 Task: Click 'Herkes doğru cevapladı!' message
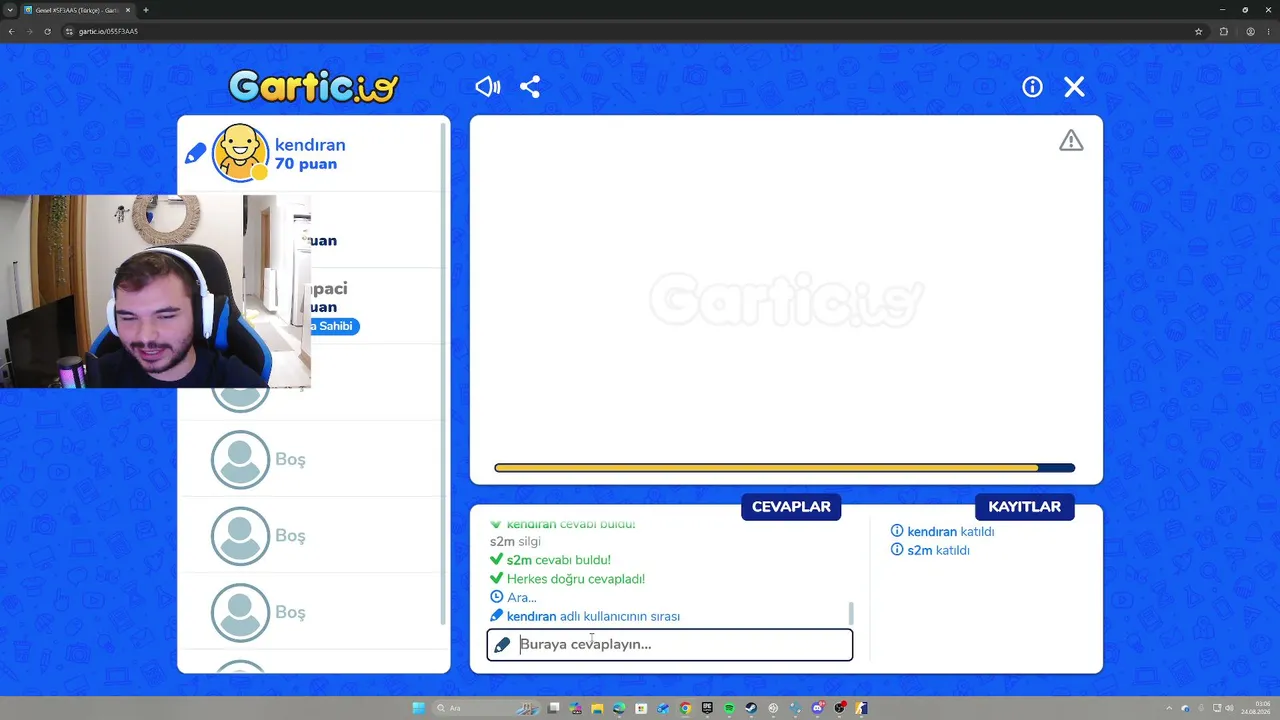(567, 579)
